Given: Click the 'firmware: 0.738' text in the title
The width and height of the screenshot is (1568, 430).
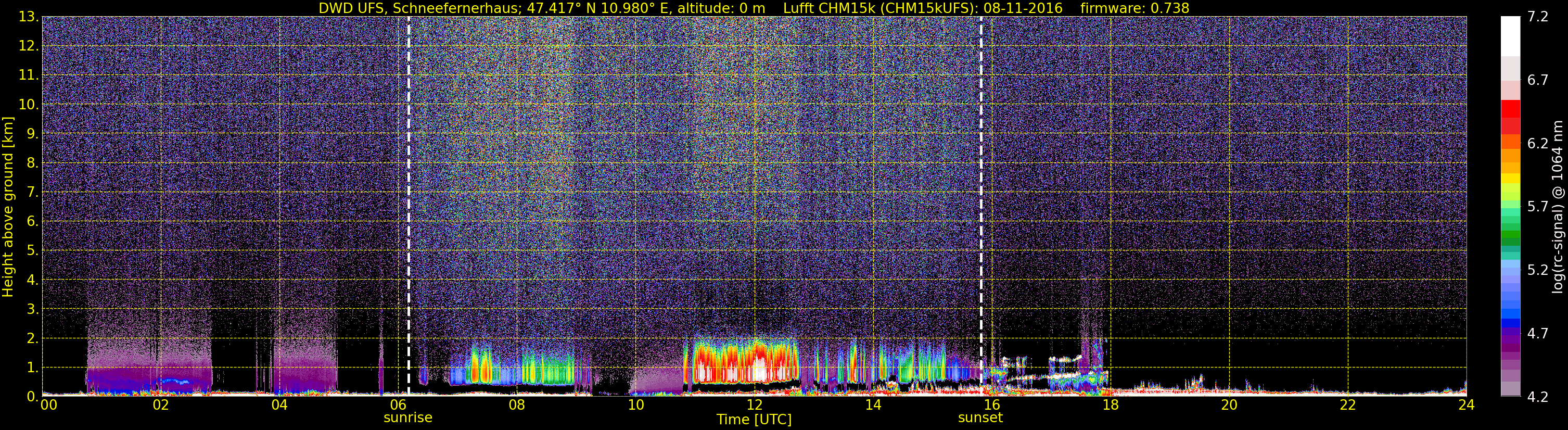Looking at the screenshot, I should [1134, 8].
